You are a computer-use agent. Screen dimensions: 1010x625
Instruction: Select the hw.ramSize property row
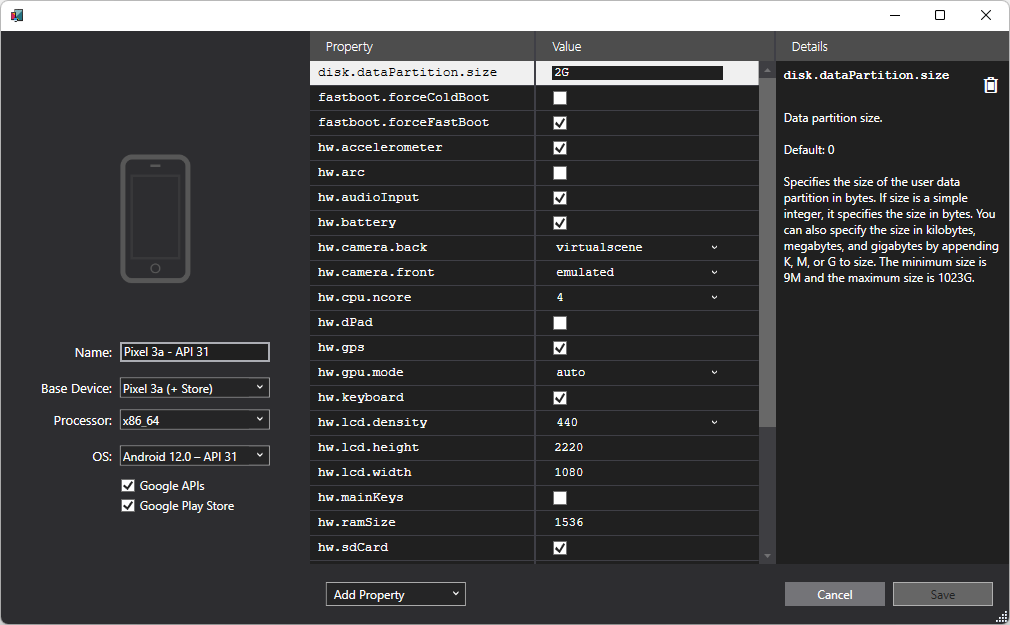(420, 522)
